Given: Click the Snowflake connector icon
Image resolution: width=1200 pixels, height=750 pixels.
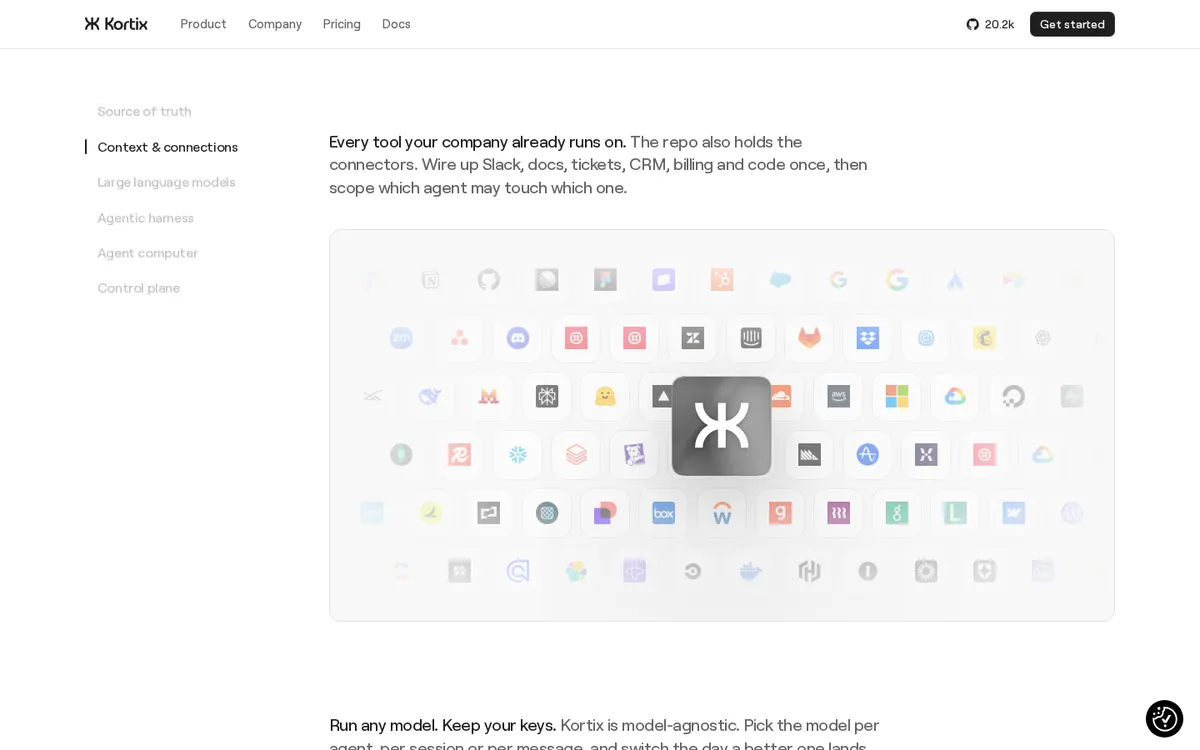Looking at the screenshot, I should point(518,455).
